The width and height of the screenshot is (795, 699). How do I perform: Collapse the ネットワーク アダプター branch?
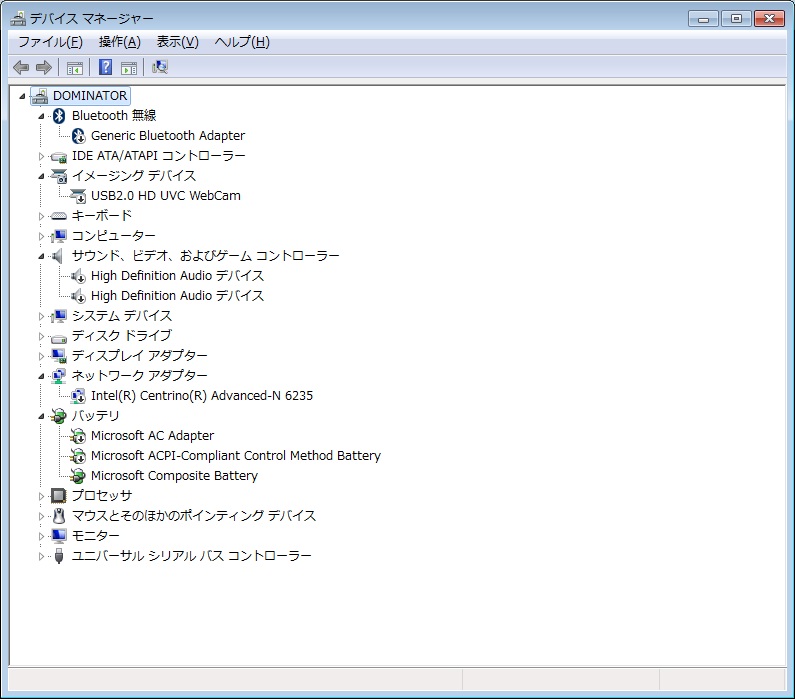(41, 376)
